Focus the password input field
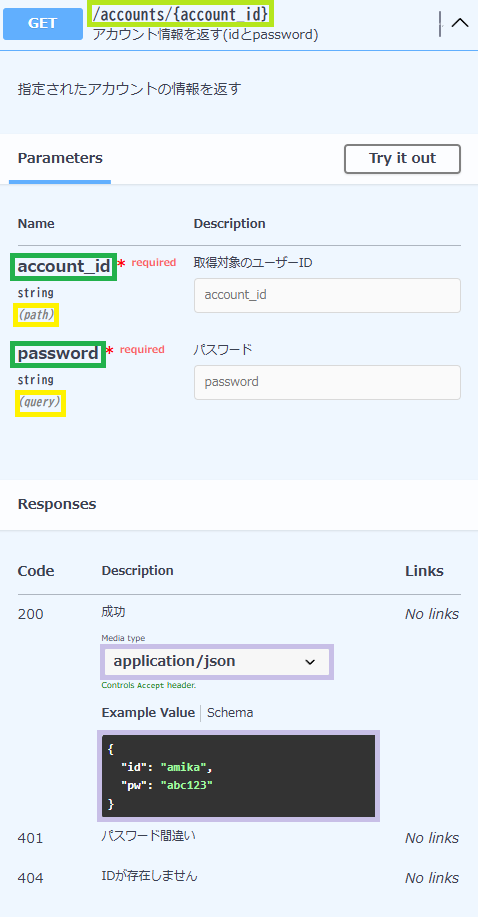 (328, 382)
